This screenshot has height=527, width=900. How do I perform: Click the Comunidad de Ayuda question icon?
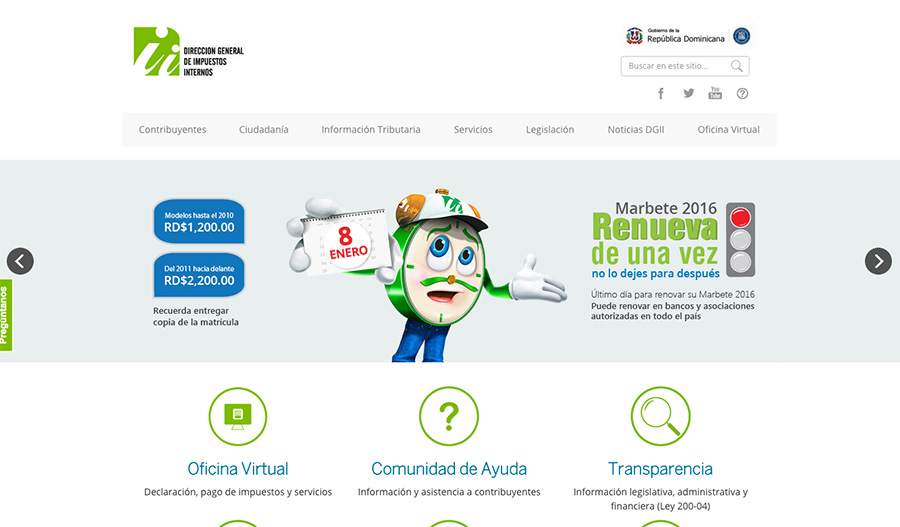click(x=449, y=415)
